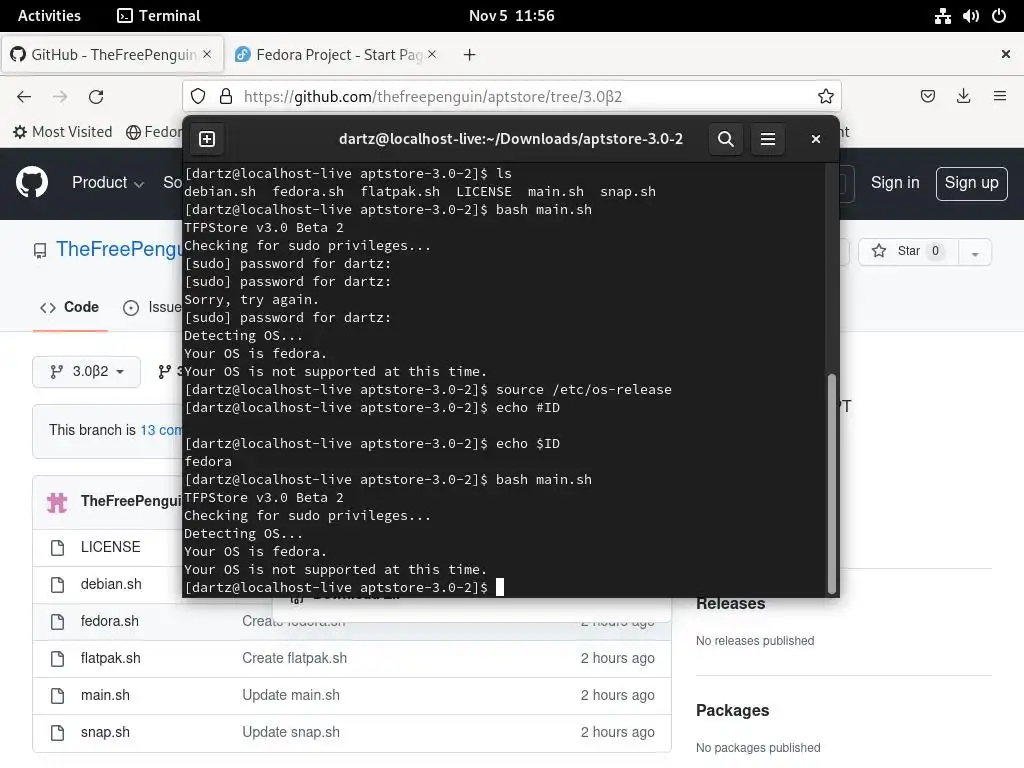
Task: Show Firefox downloads panel
Action: click(963, 97)
